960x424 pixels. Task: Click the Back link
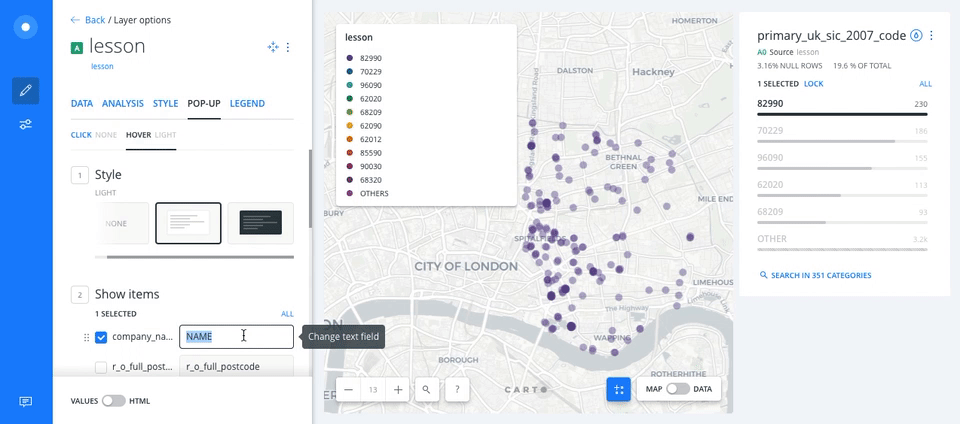pyautogui.click(x=95, y=20)
